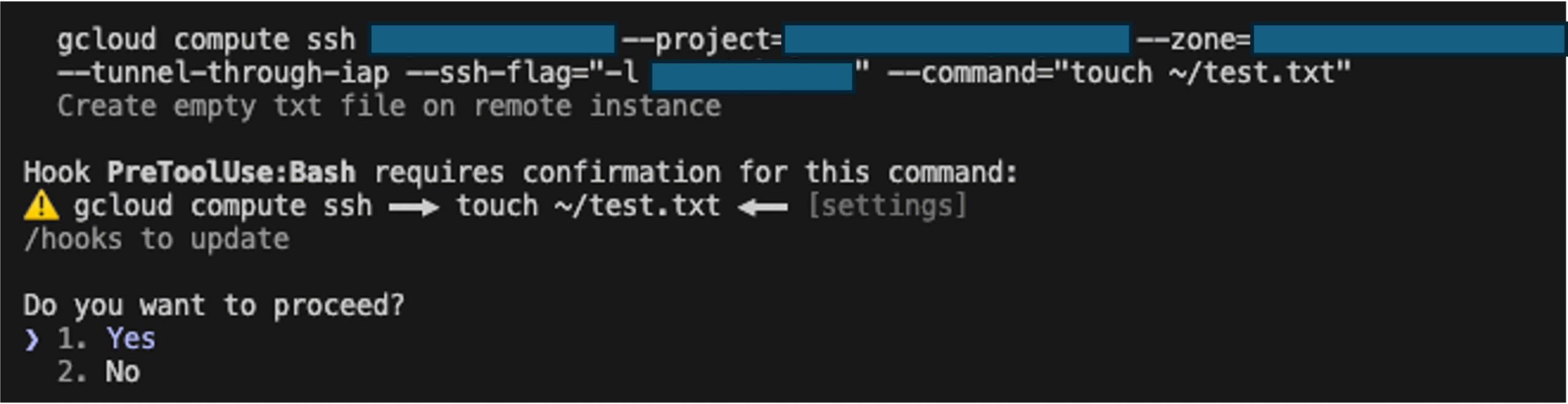The image size is (1568, 404).
Task: Click the redacted zone value block
Action: [1409, 40]
